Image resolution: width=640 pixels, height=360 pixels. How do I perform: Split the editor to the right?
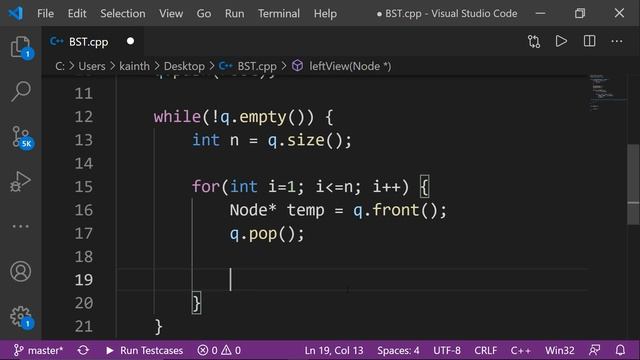589,41
